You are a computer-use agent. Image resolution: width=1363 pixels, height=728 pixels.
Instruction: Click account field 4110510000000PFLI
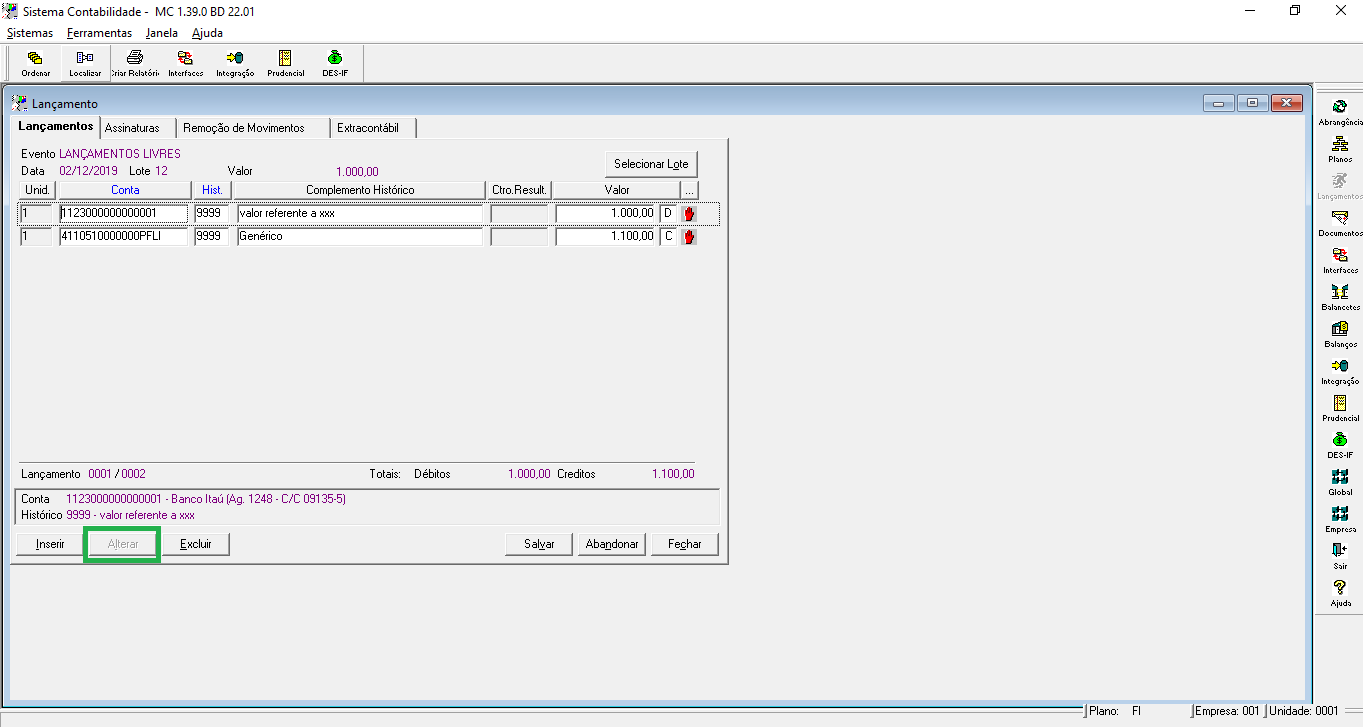(x=124, y=237)
